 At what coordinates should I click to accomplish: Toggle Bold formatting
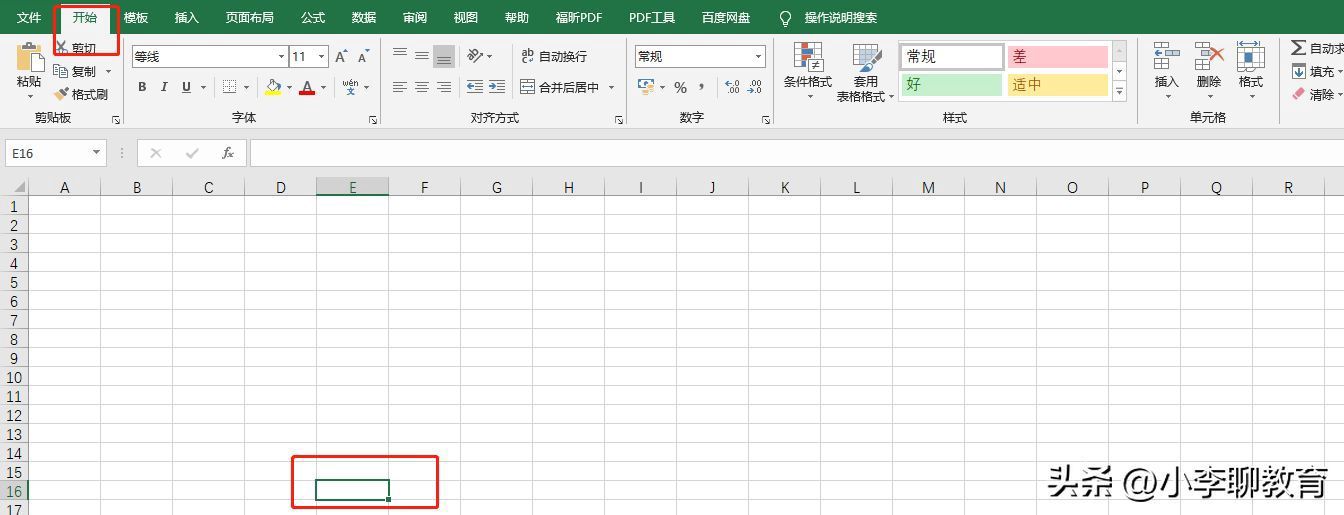click(x=142, y=87)
